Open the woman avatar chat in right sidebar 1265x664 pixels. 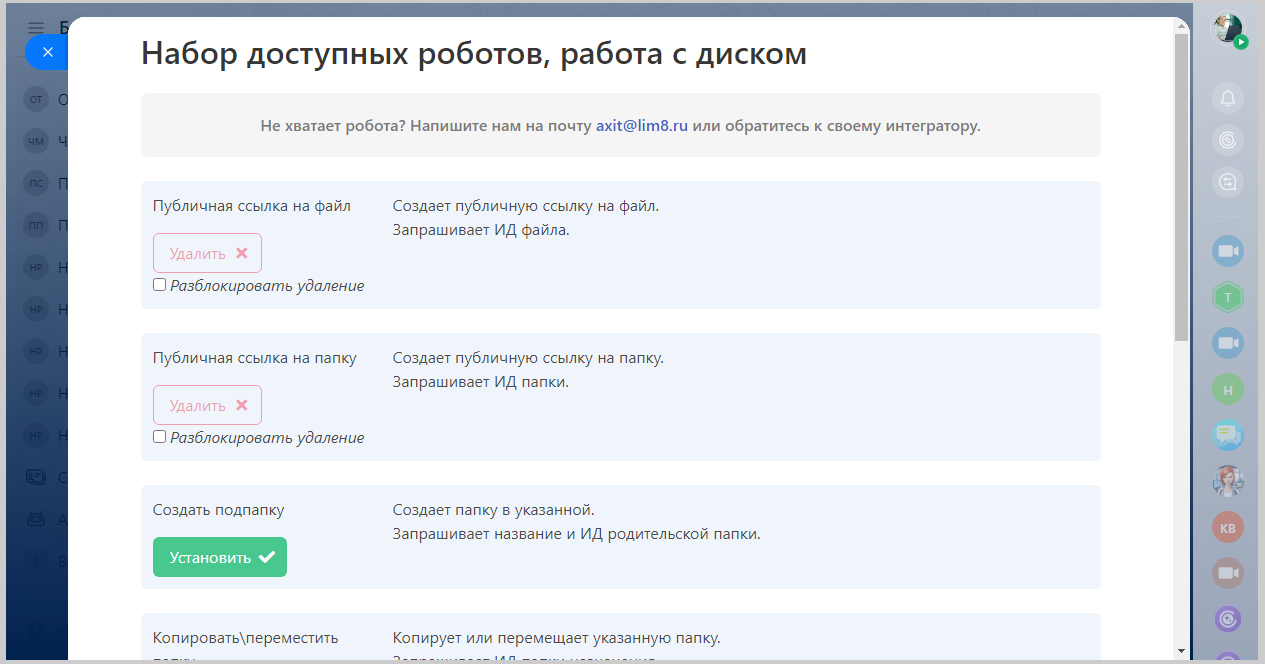pyautogui.click(x=1228, y=481)
